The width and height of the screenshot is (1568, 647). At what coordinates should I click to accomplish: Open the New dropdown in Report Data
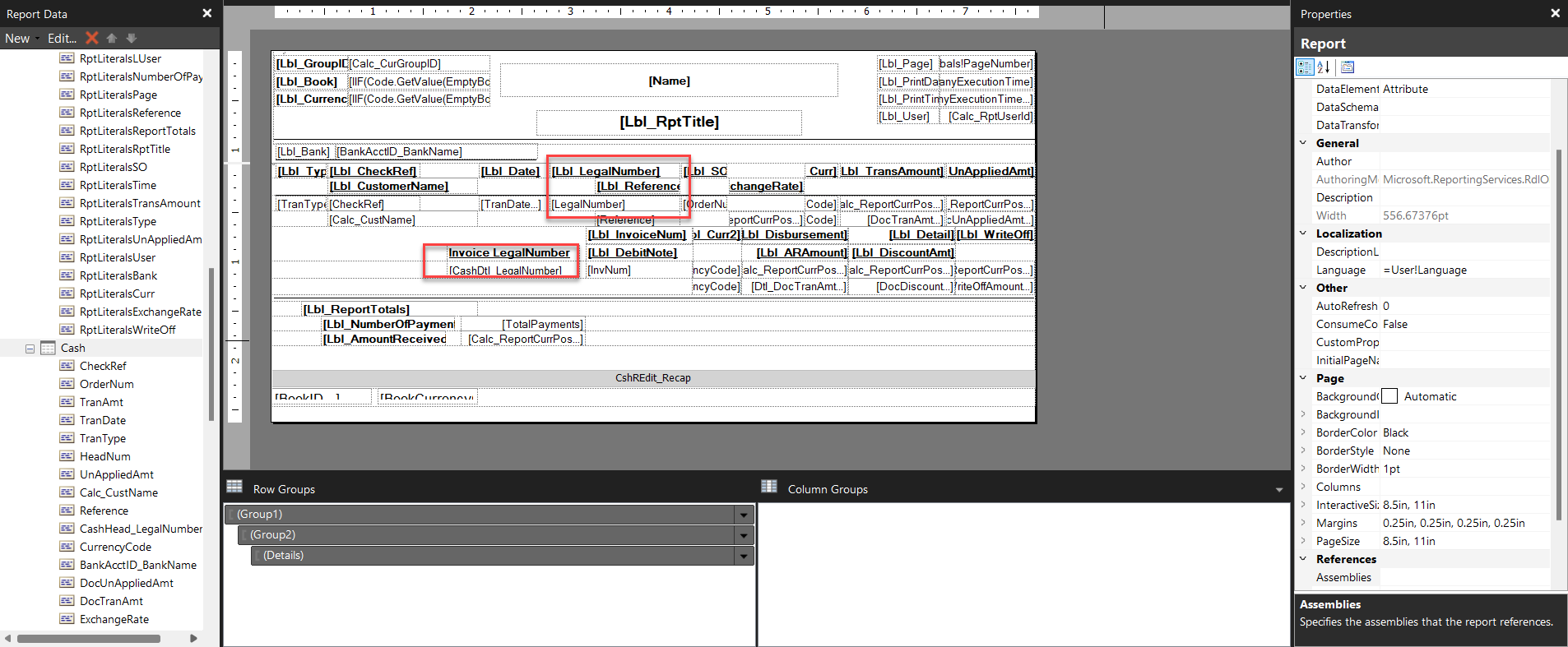(21, 39)
